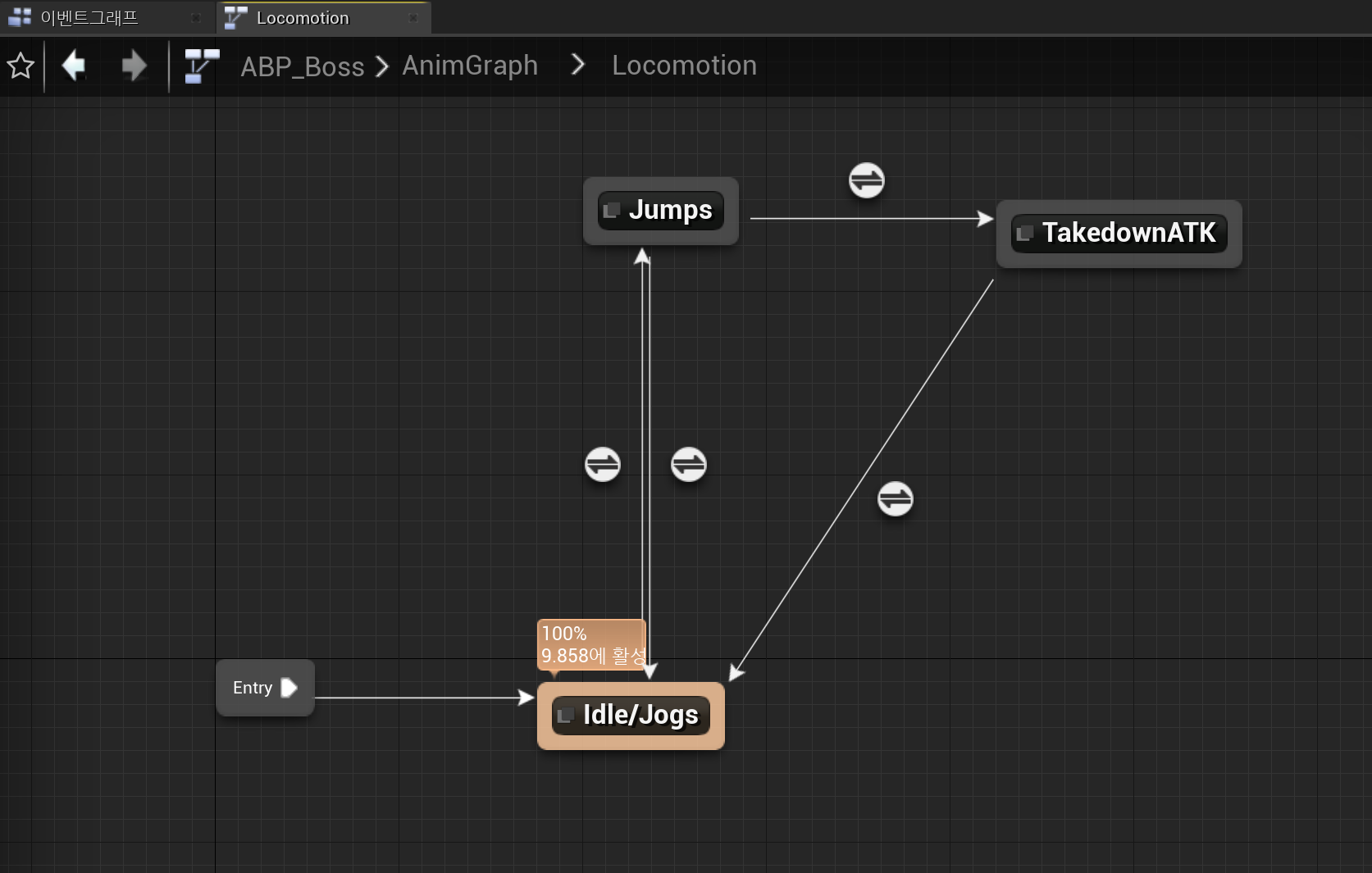The image size is (1372, 873).
Task: Select the Entry node
Action: pyautogui.click(x=265, y=688)
